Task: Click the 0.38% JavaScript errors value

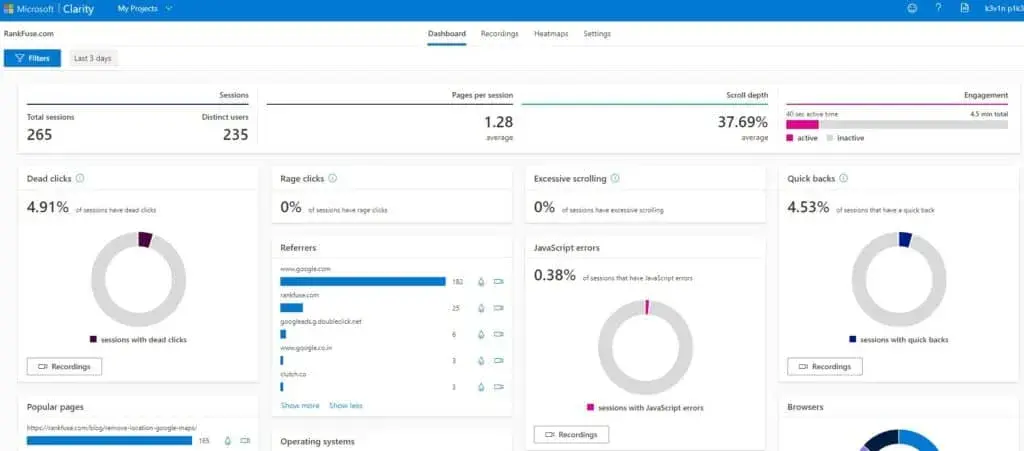Action: [555, 275]
